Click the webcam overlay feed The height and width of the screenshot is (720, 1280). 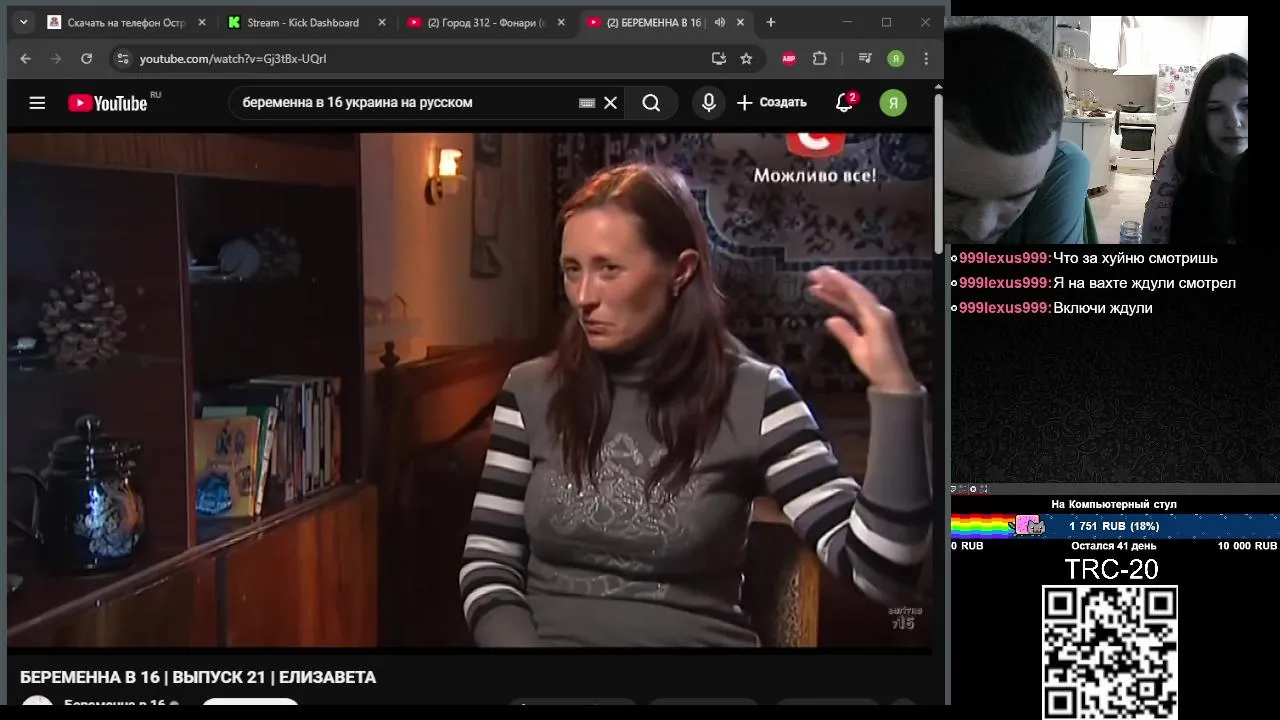1098,130
